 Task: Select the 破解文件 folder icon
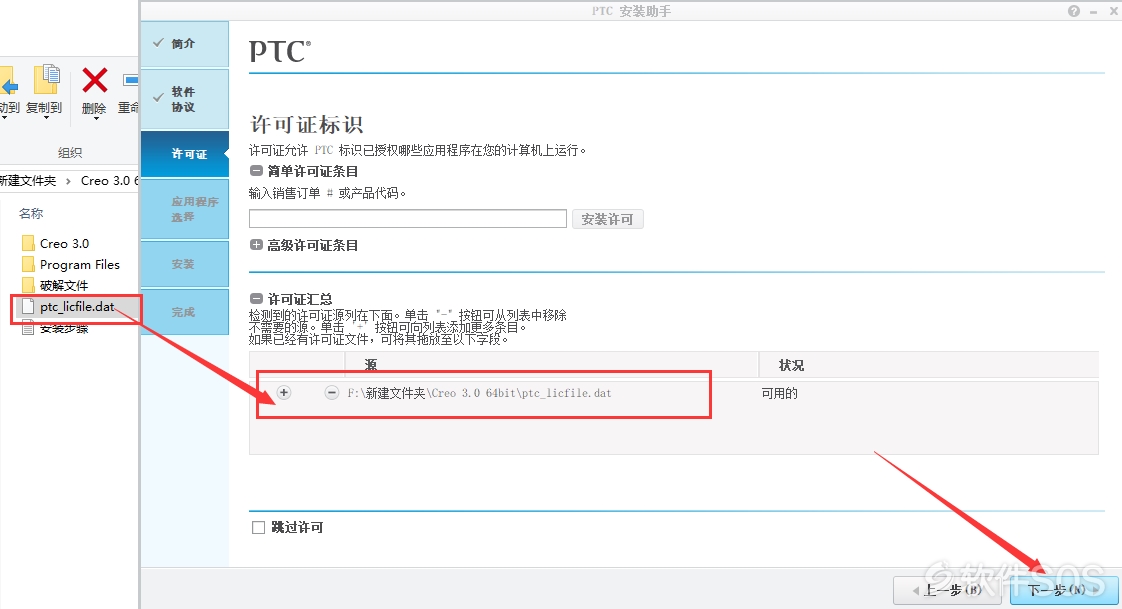[x=28, y=285]
